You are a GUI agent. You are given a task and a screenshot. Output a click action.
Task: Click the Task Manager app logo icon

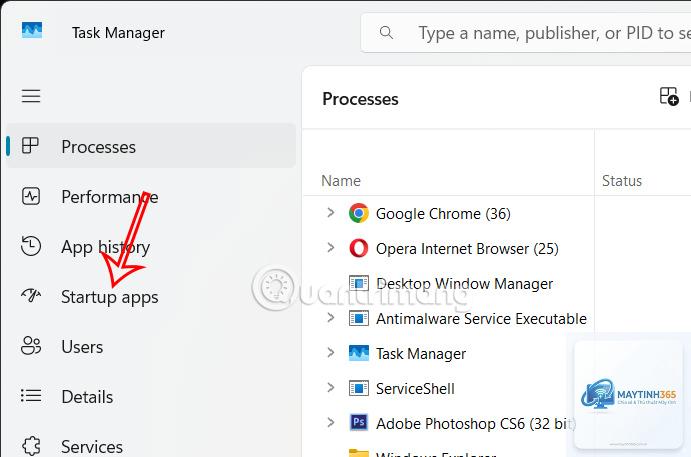32,31
